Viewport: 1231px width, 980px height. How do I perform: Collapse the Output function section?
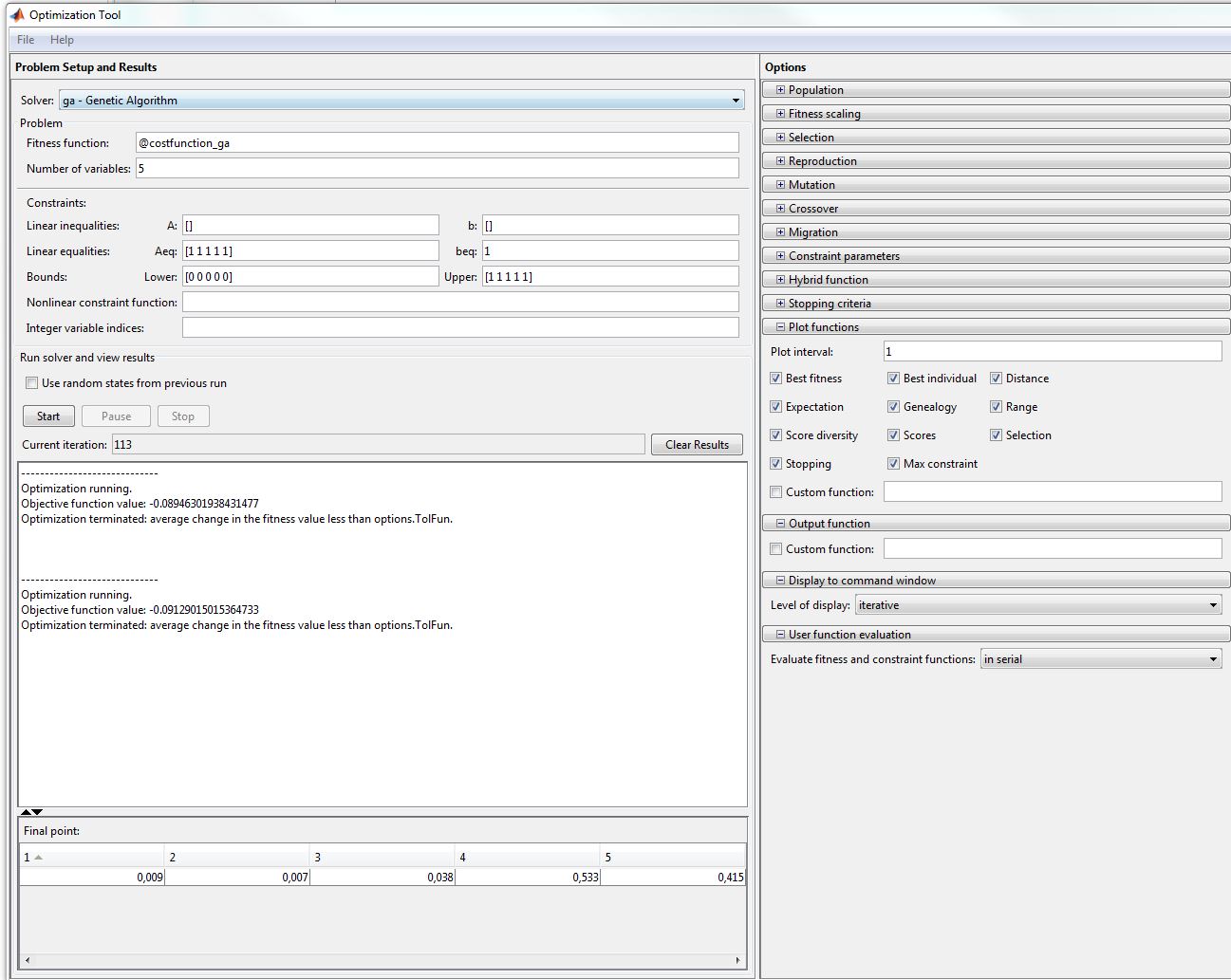coord(781,524)
